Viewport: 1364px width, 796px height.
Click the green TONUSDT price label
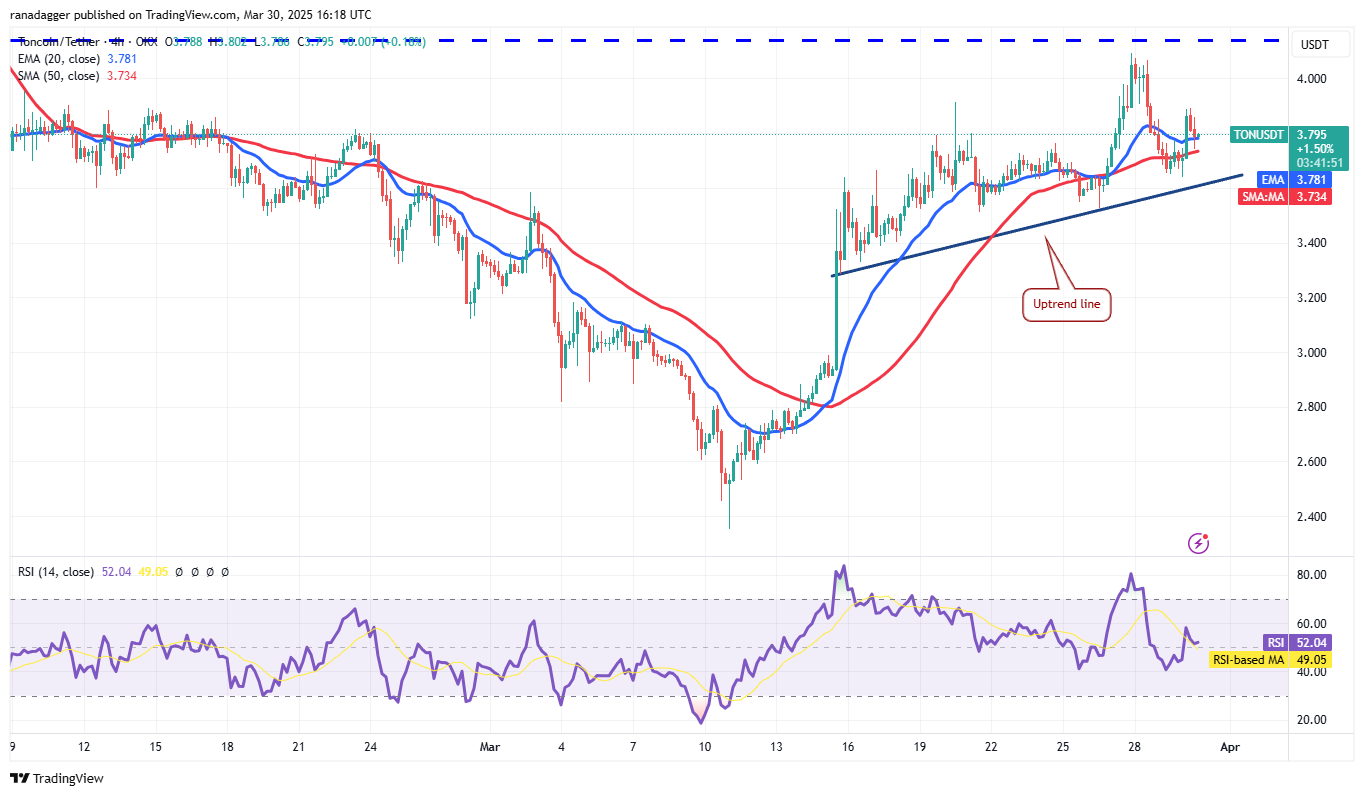1259,134
